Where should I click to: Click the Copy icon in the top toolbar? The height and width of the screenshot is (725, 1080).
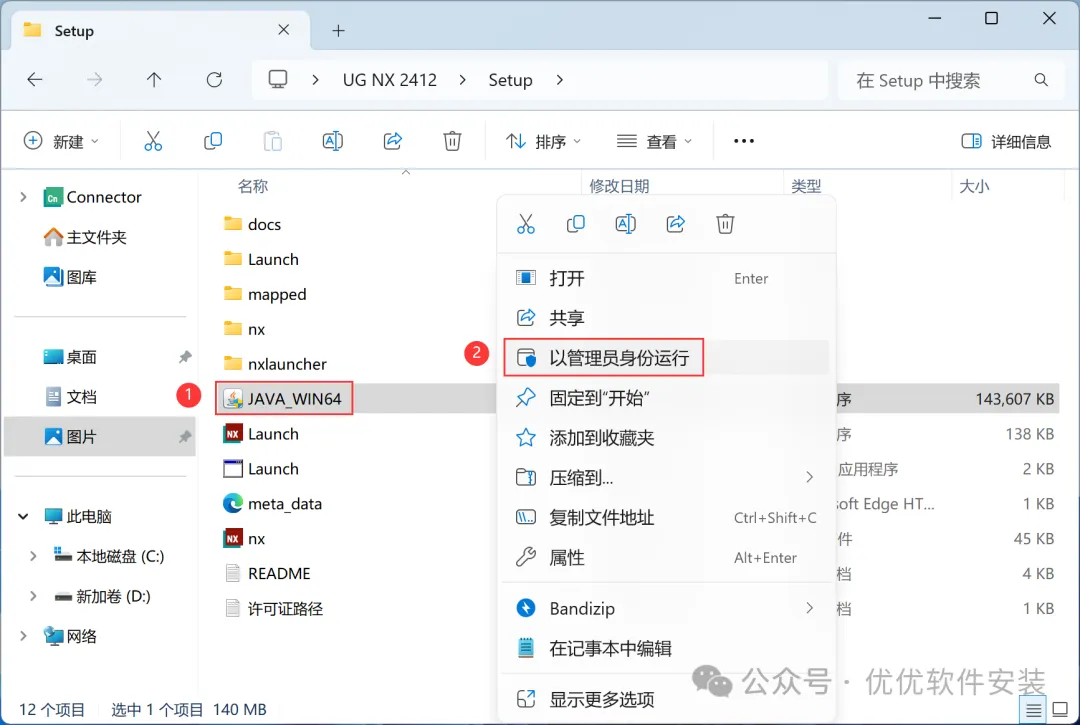point(213,141)
